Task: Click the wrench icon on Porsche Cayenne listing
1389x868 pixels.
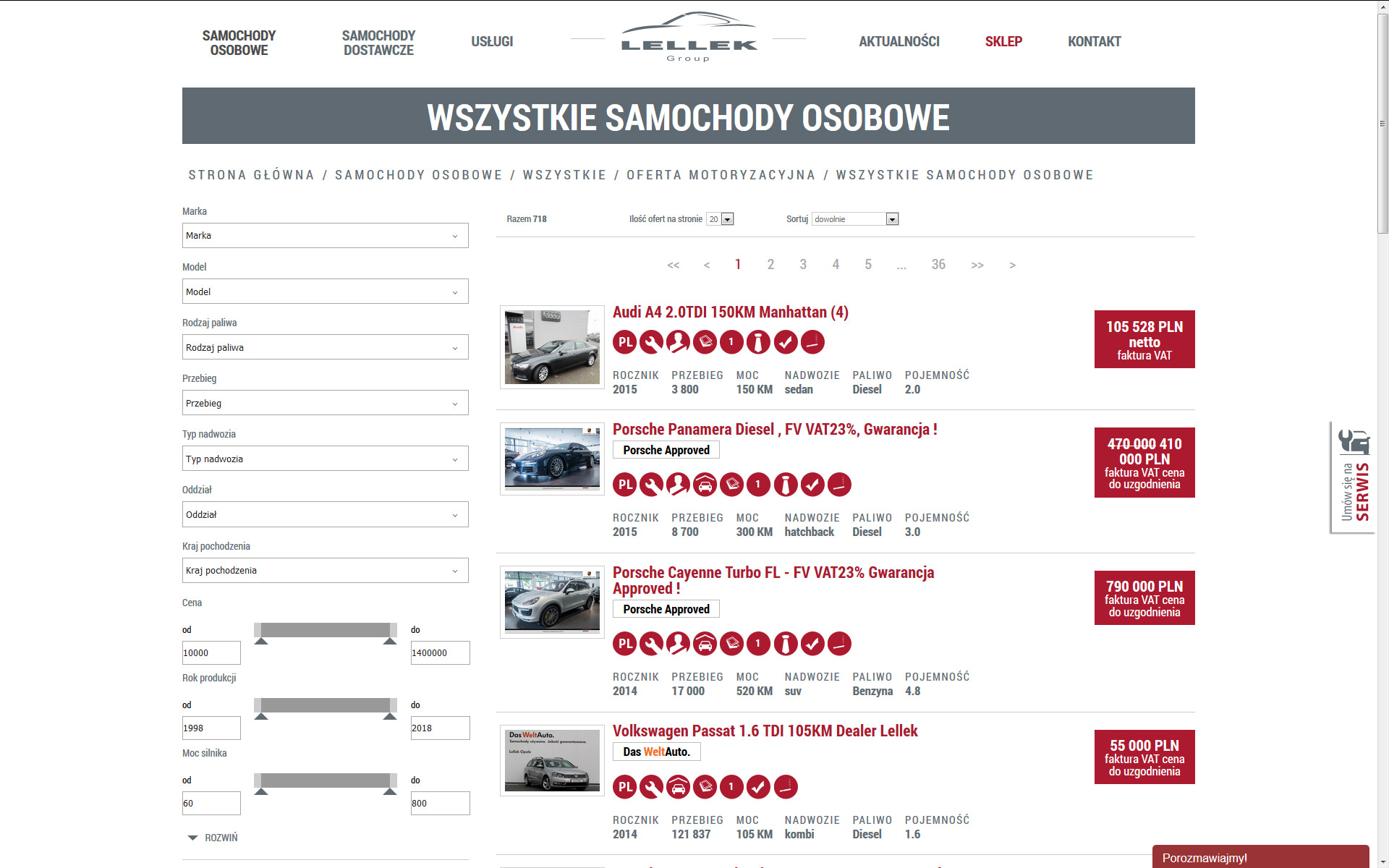Action: pos(651,644)
